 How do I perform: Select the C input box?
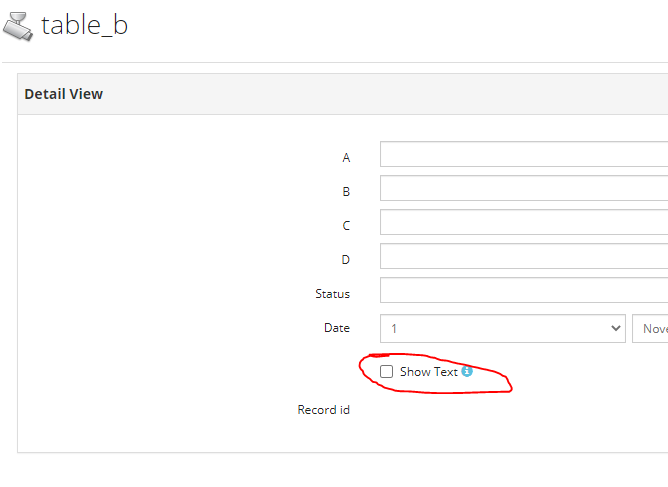[x=524, y=222]
